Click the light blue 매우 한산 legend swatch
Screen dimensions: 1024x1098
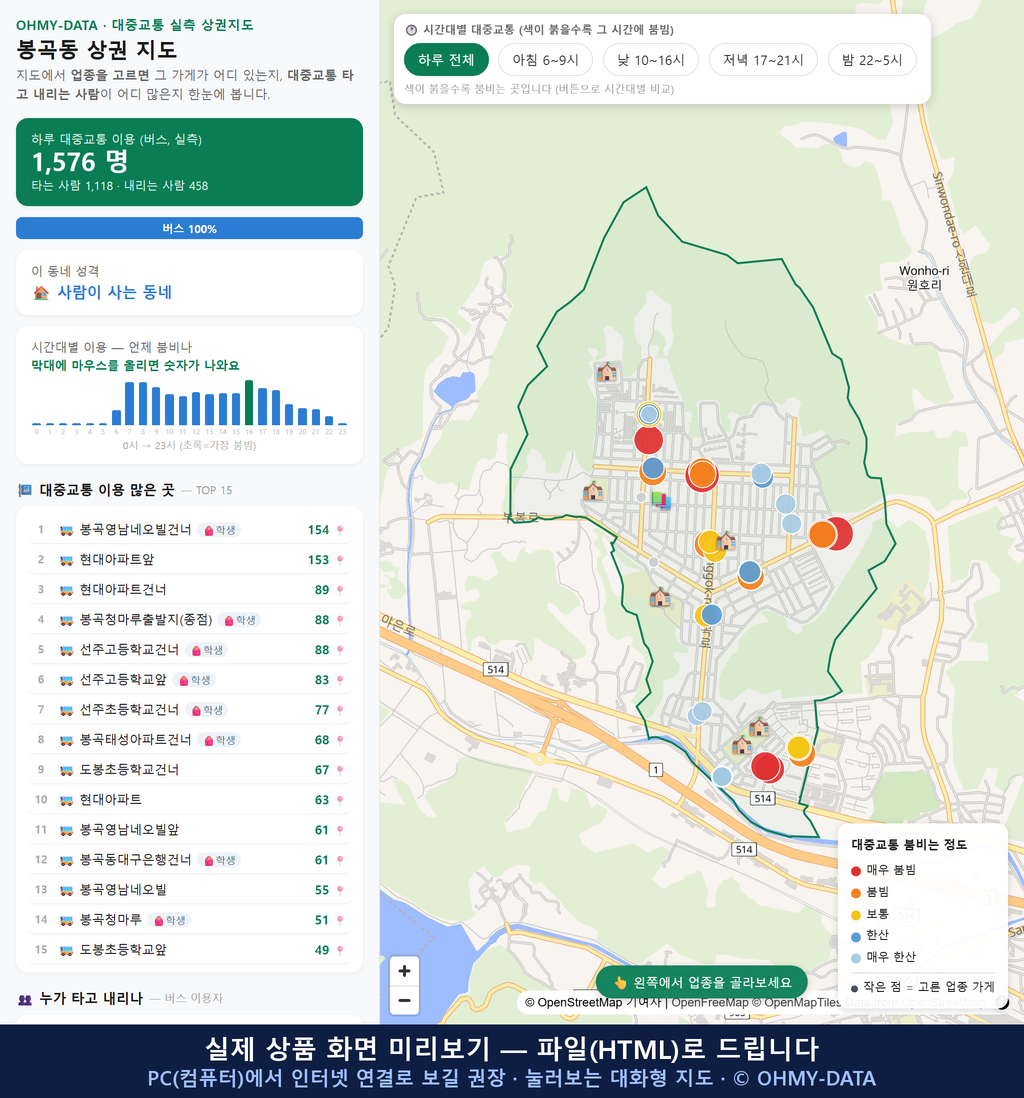856,958
